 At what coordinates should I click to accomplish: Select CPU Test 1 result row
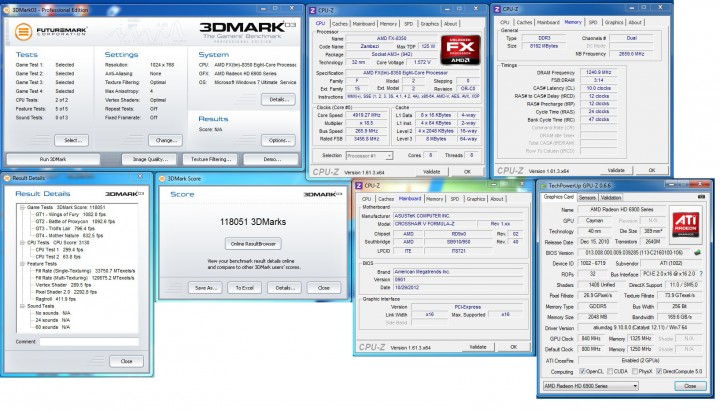(x=62, y=250)
